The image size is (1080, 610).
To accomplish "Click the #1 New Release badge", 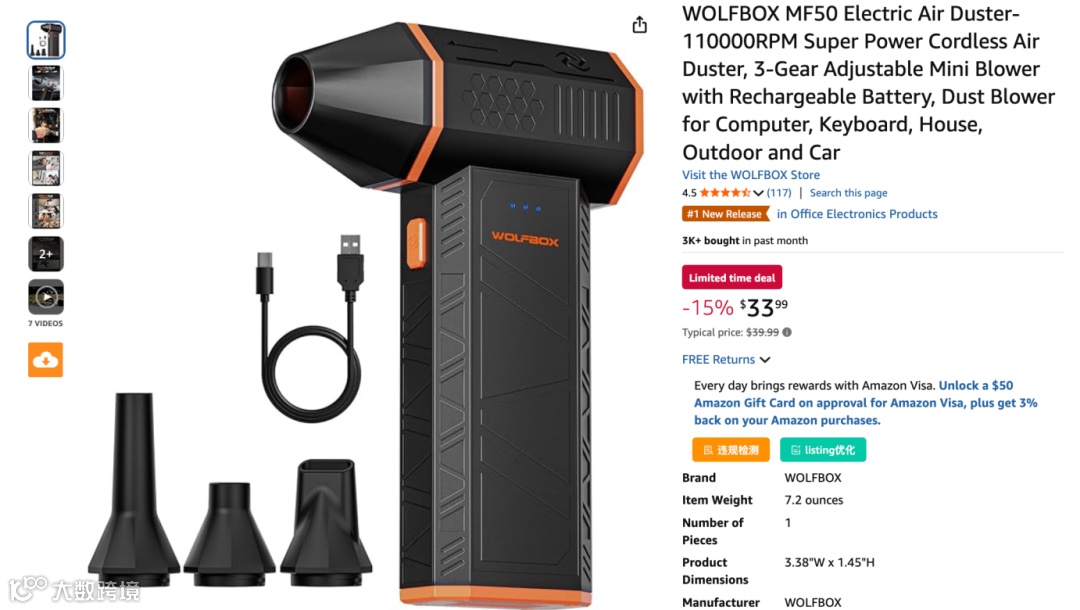I will 725,214.
